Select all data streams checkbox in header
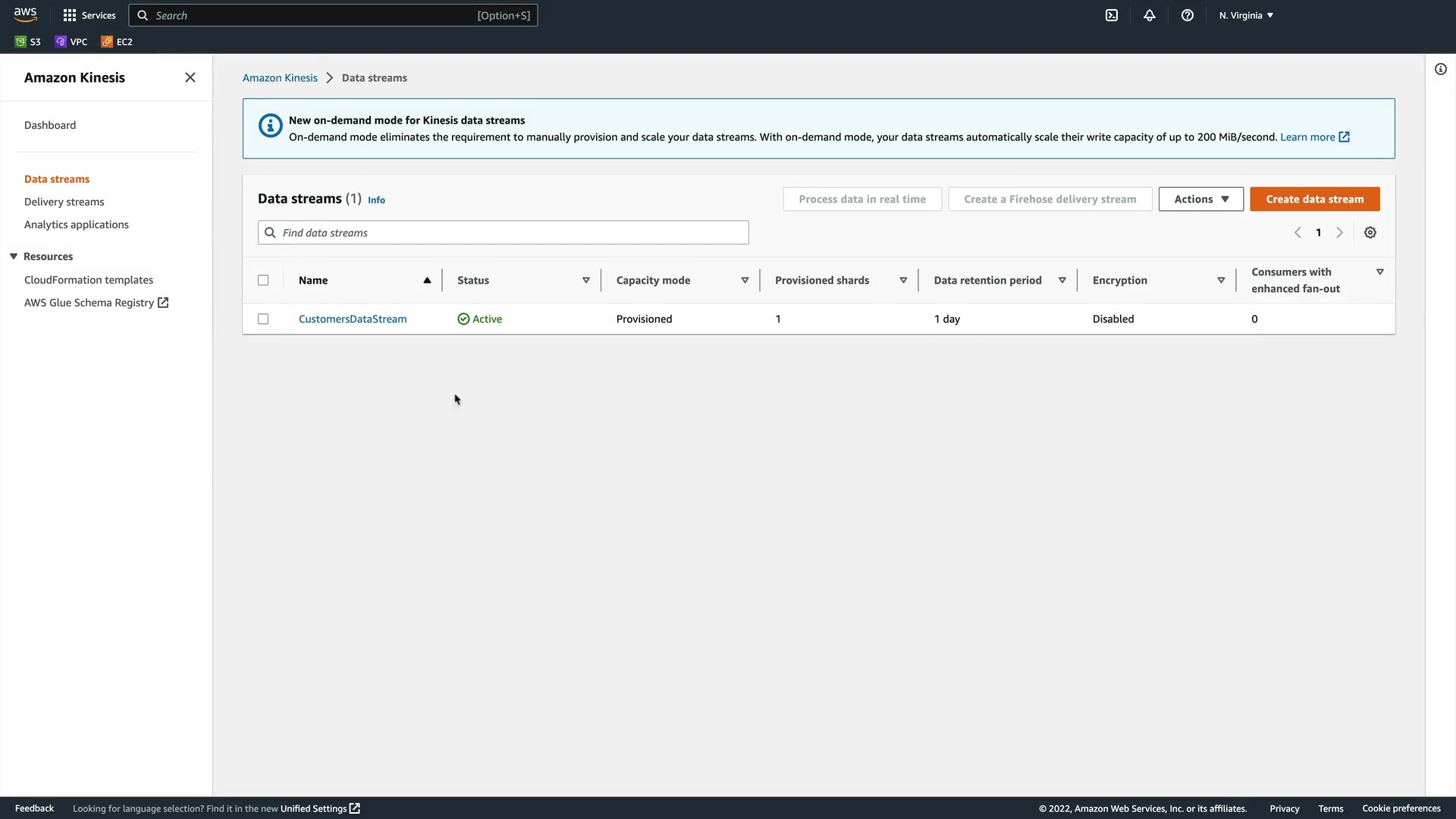Viewport: 1456px width, 819px height. (263, 281)
